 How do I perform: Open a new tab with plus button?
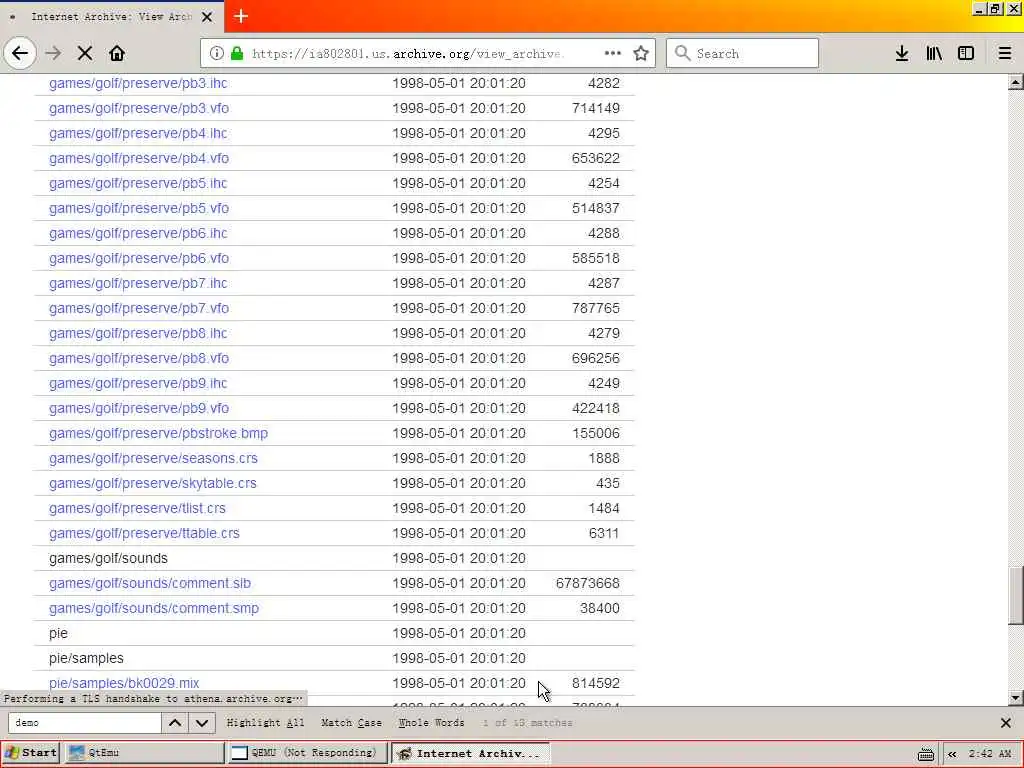tap(240, 16)
